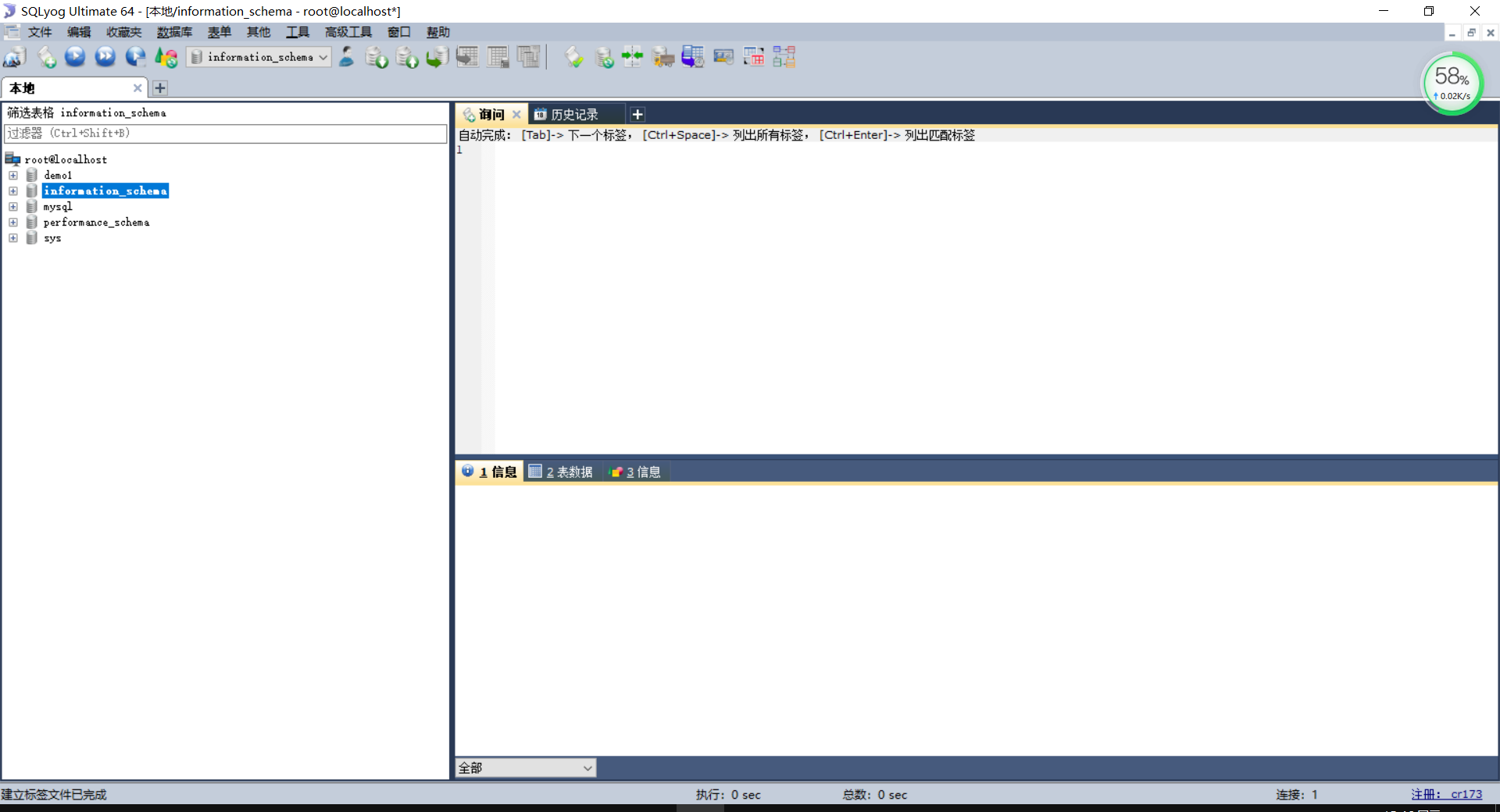This screenshot has width=1500, height=812.
Task: Execute all queries
Action: [105, 57]
